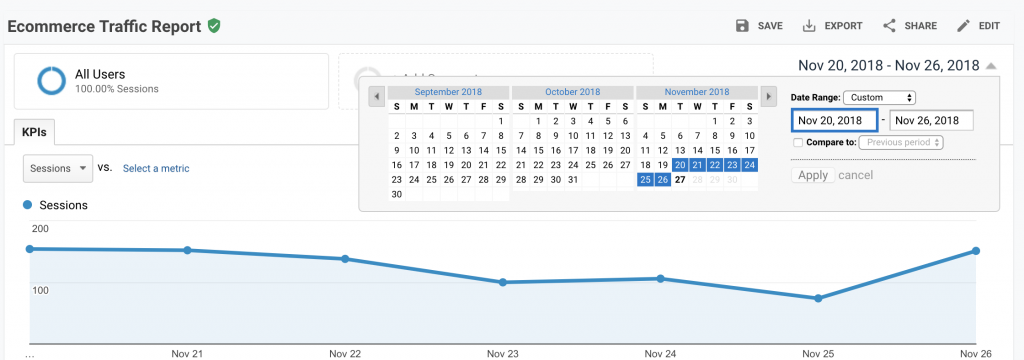Click the November 2018 month header
The width and height of the screenshot is (1024, 360).
tap(697, 92)
